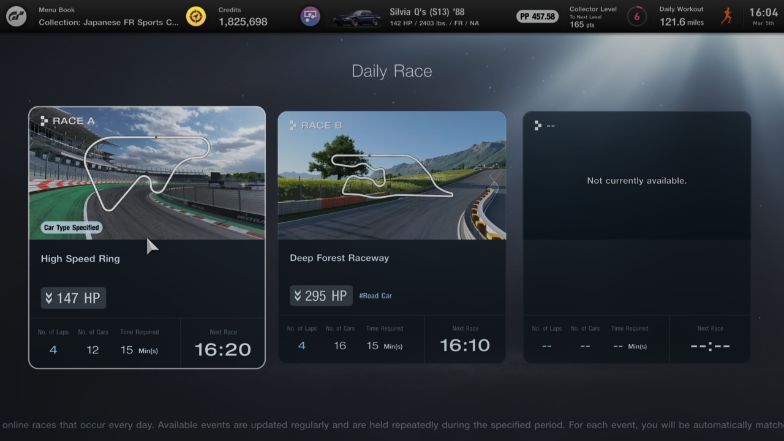Click the scrolling help text at bottom

[392, 425]
